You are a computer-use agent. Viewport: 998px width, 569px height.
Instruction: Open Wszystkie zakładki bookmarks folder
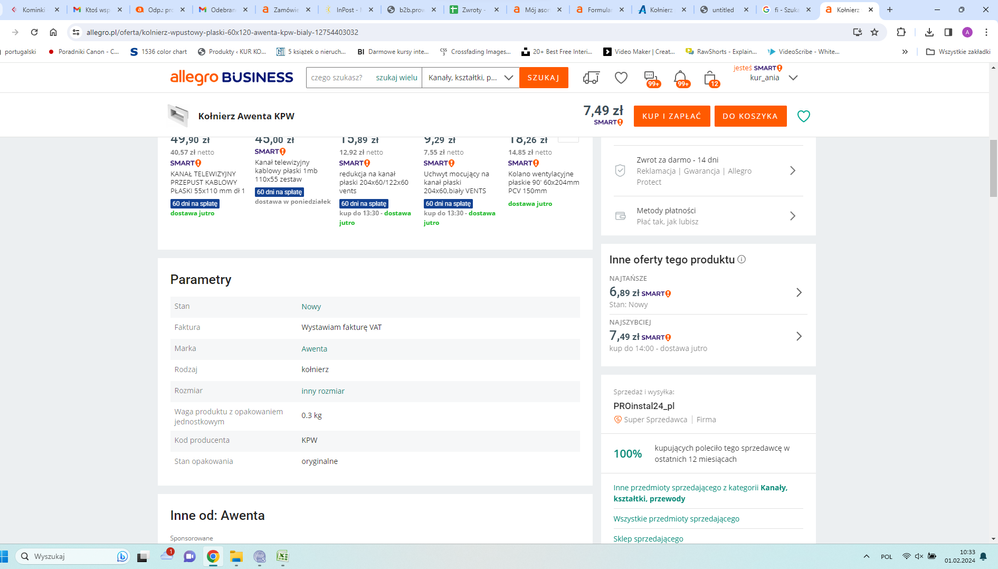point(958,52)
